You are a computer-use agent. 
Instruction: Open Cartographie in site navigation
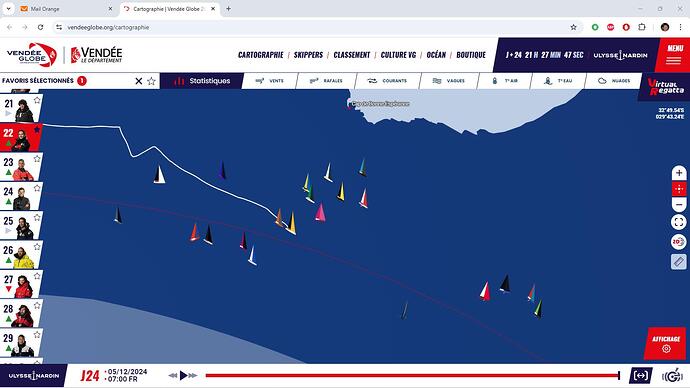tap(261, 55)
